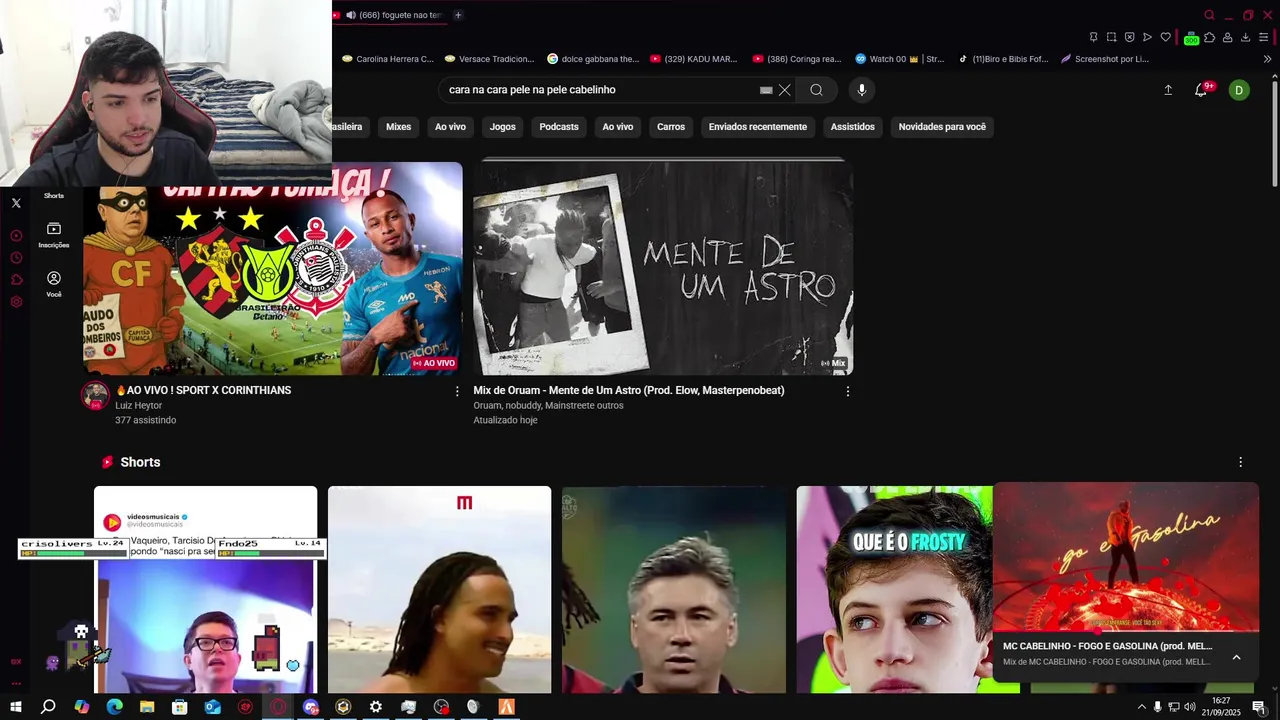Select the Podcasts filter chip
Screen dimensions: 1280x720
(558, 127)
